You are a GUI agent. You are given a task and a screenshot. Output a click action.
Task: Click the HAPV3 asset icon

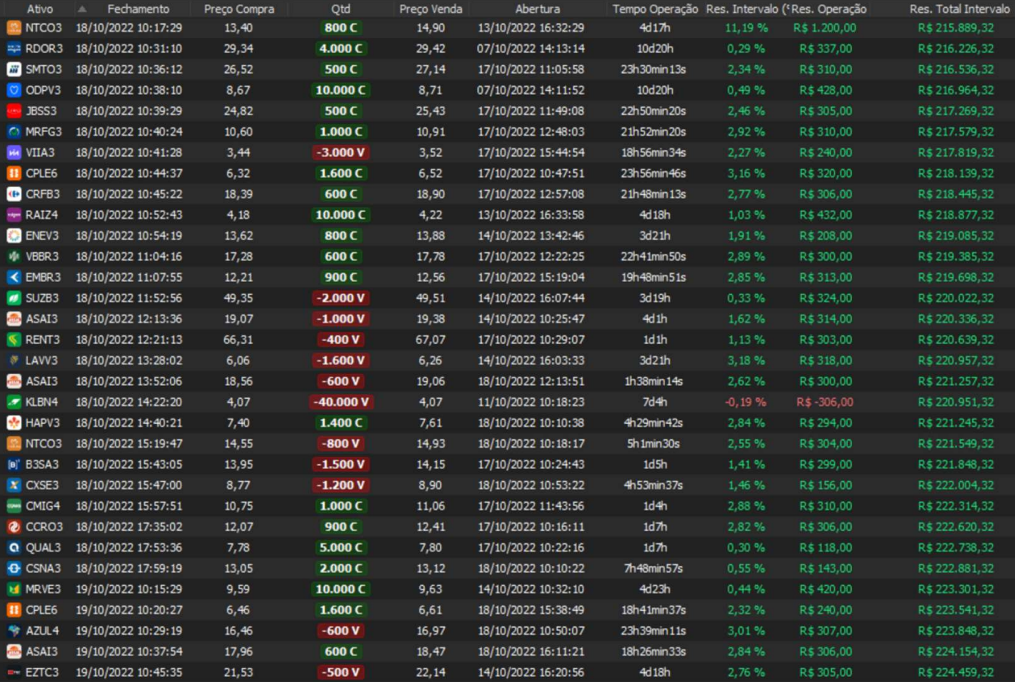point(14,422)
